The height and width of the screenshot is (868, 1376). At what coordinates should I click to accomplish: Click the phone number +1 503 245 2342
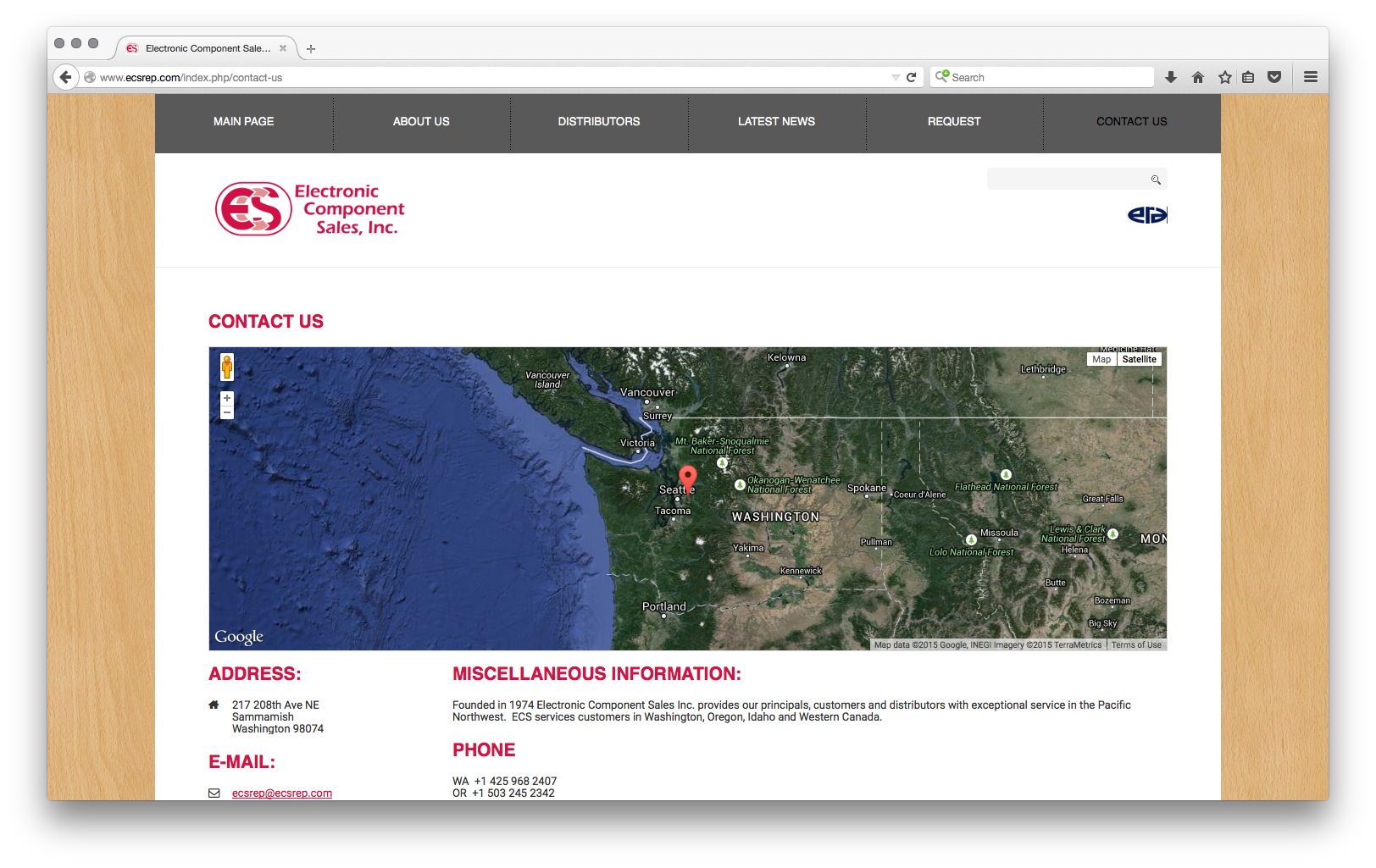pos(513,793)
